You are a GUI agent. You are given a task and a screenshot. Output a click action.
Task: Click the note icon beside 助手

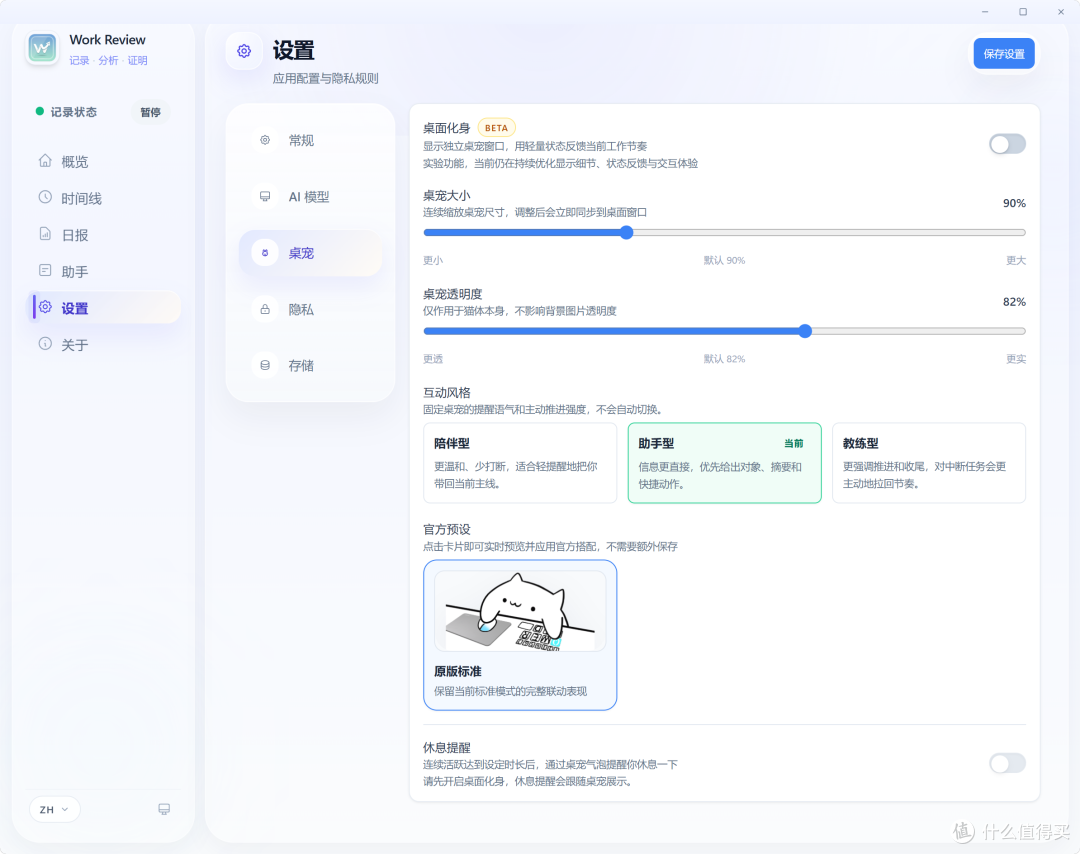(45, 270)
